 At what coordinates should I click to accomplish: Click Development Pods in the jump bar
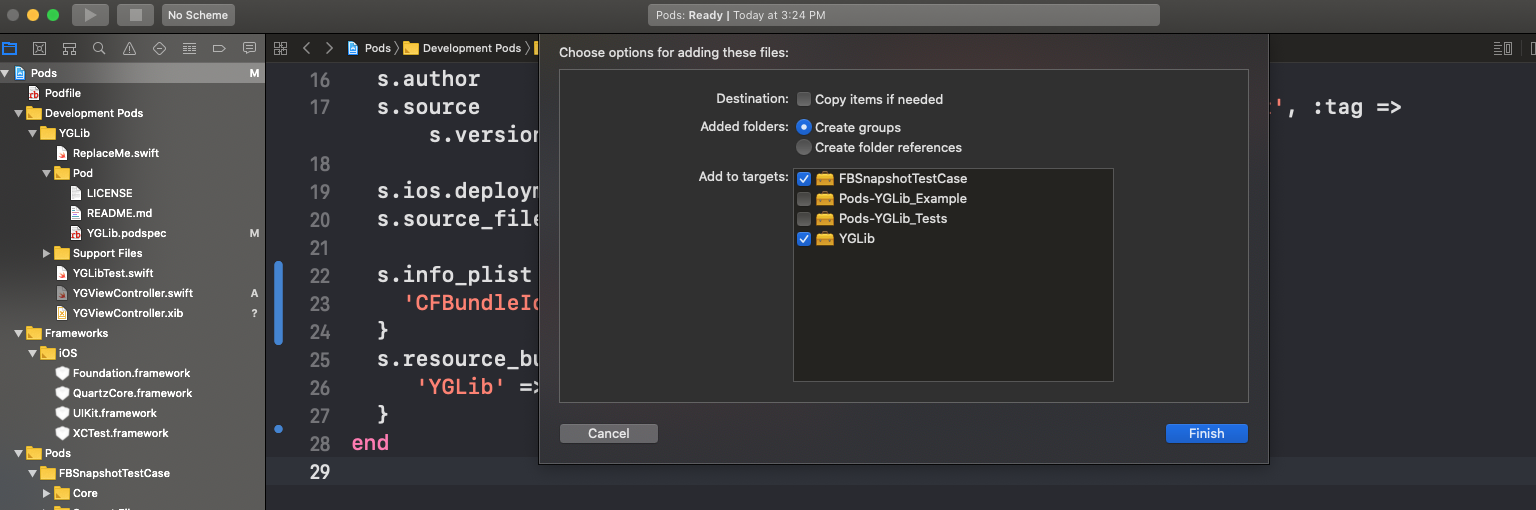(463, 48)
